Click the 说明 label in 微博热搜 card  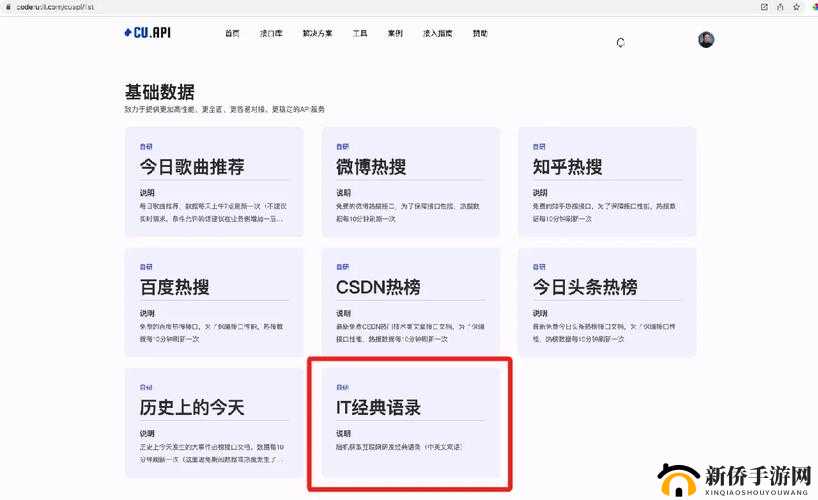[344, 193]
